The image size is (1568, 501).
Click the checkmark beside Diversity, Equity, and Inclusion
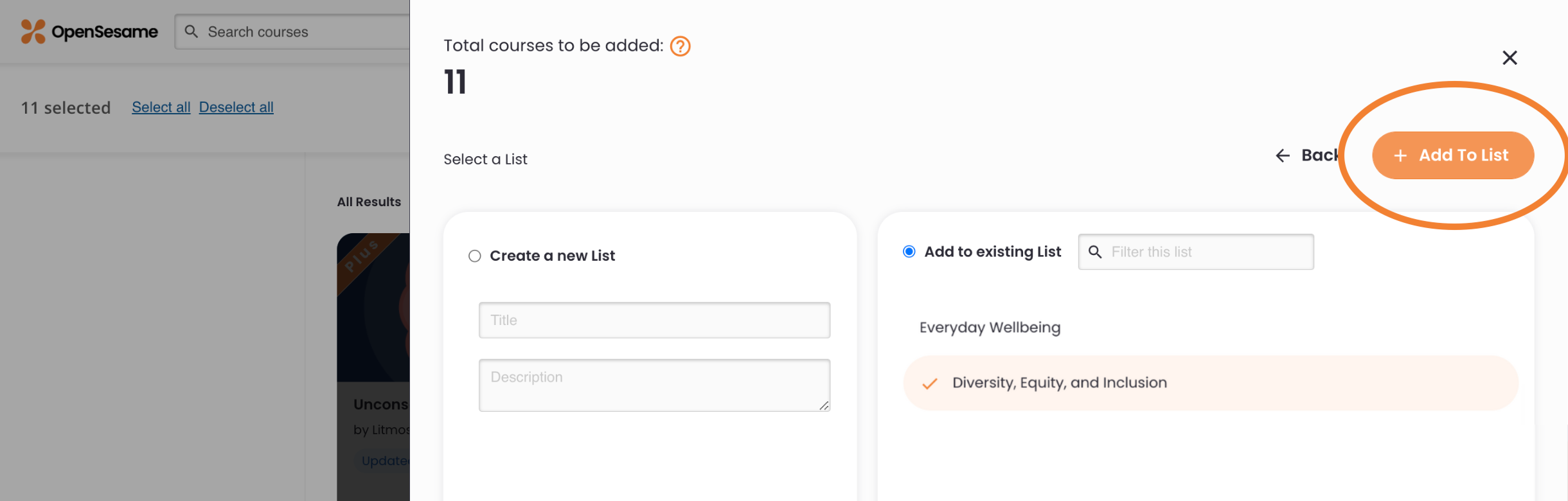coord(929,383)
